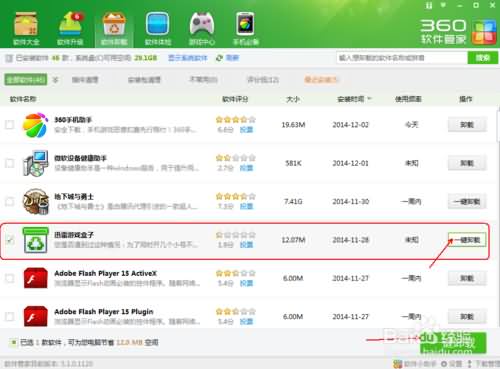Switch to 评分低(12) tab
500x369 pixels.
[x=263, y=80]
